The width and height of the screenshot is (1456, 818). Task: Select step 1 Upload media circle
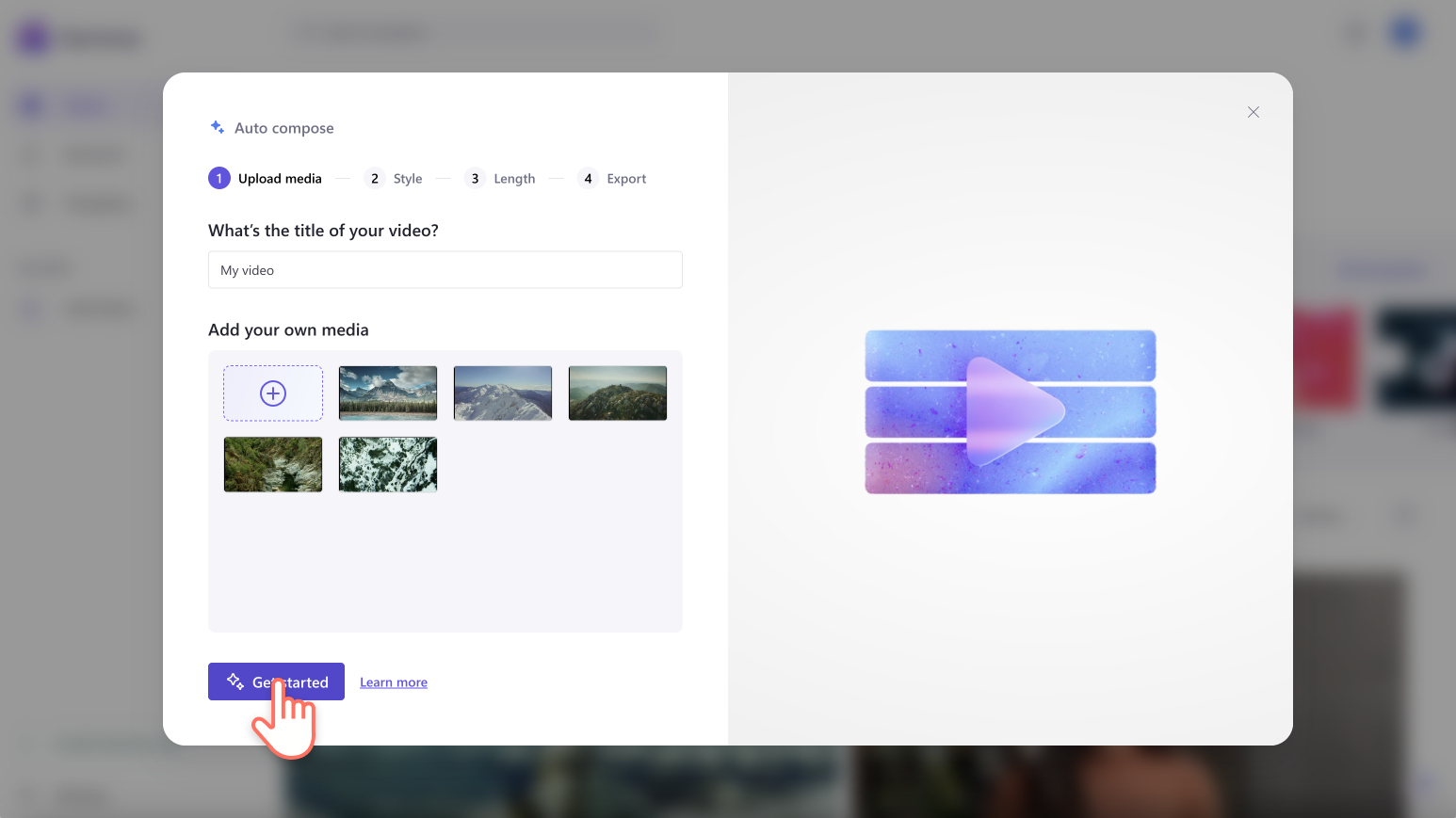(218, 178)
